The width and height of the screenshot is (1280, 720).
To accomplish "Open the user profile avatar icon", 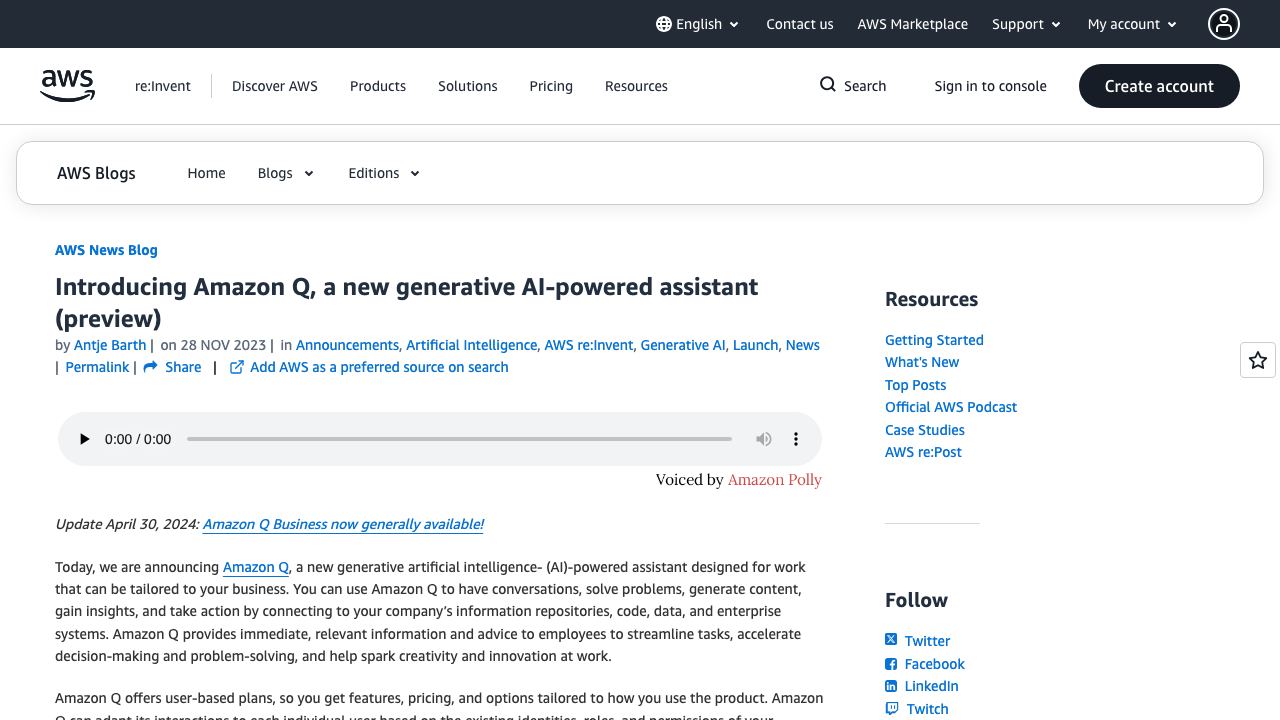I will pyautogui.click(x=1224, y=24).
